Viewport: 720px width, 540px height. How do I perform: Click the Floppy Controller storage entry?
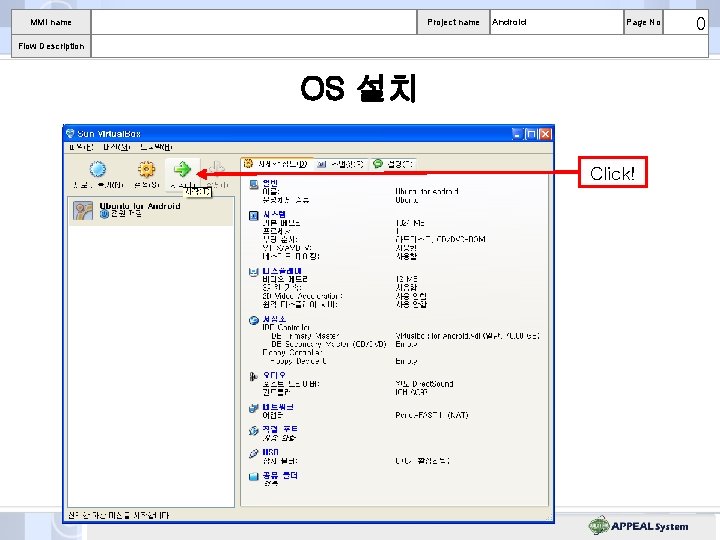(x=292, y=353)
